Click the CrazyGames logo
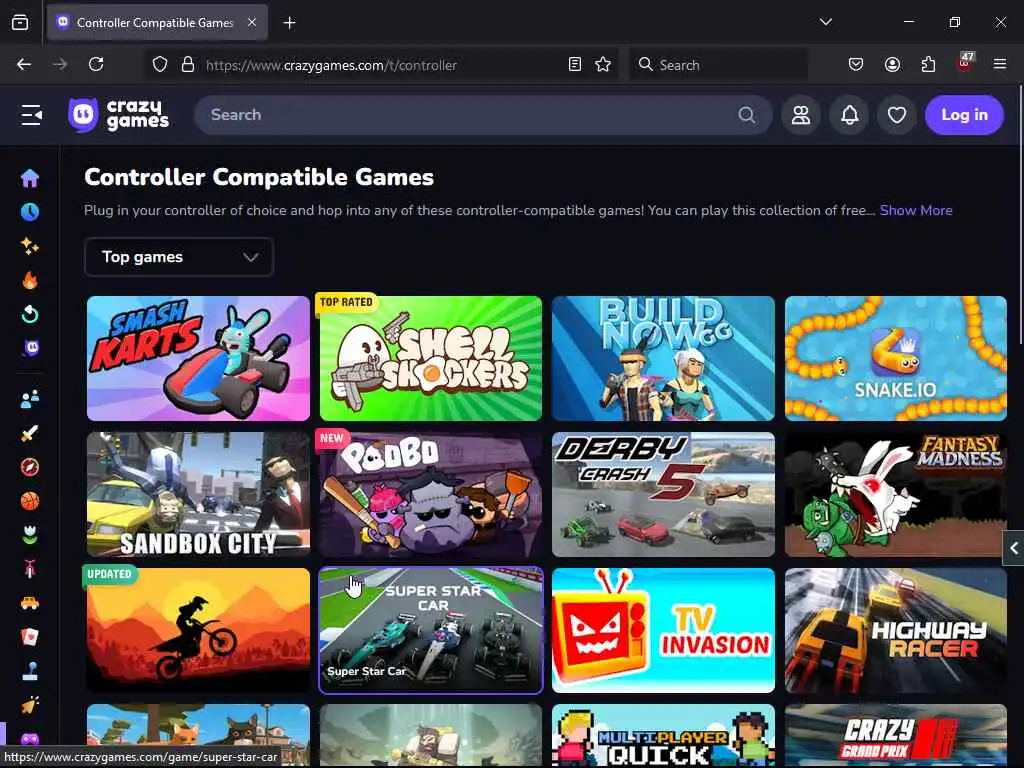The image size is (1024, 768). (118, 115)
